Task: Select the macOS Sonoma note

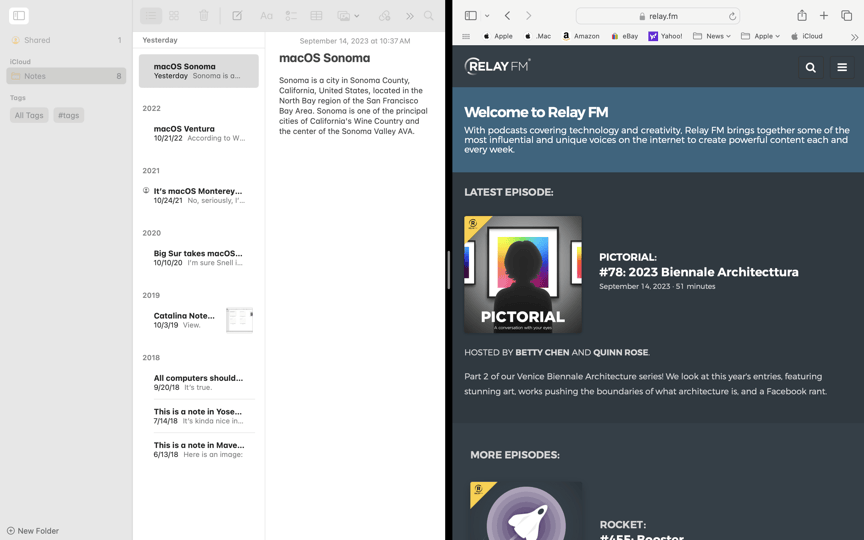Action: [x=198, y=71]
